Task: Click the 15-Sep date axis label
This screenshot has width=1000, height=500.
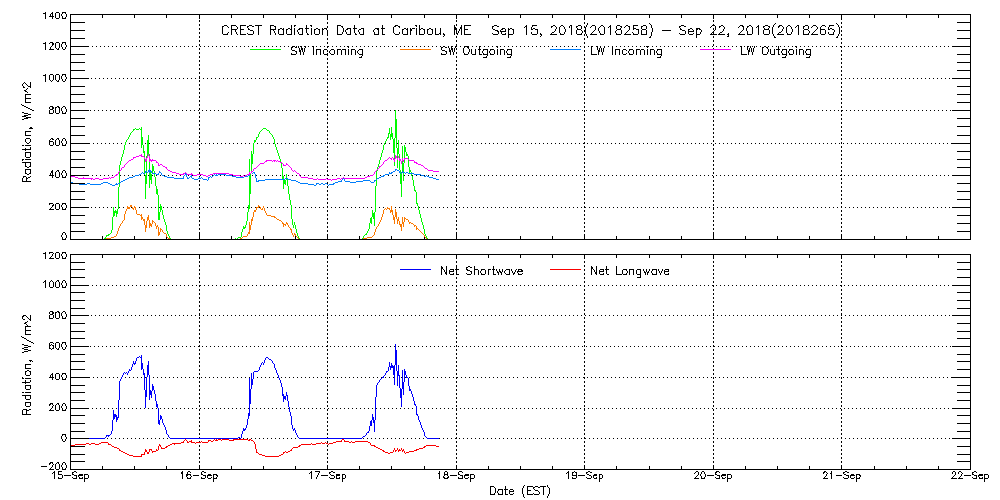Action: coord(71,477)
